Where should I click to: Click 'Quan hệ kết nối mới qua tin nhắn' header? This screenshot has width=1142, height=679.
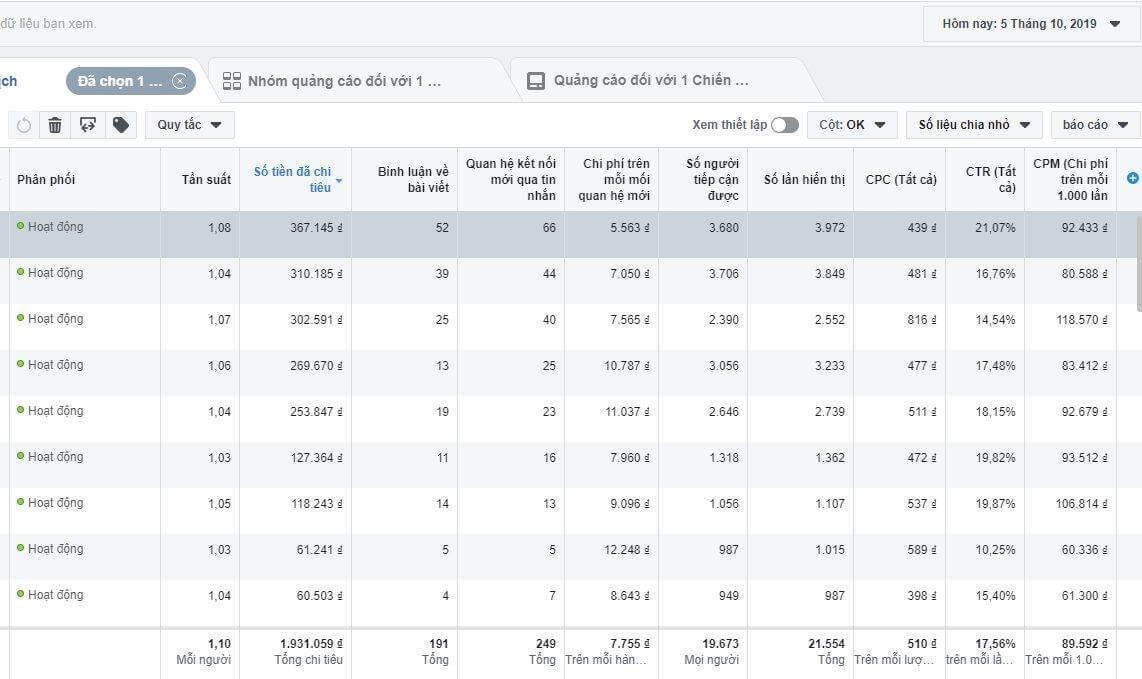[x=511, y=179]
